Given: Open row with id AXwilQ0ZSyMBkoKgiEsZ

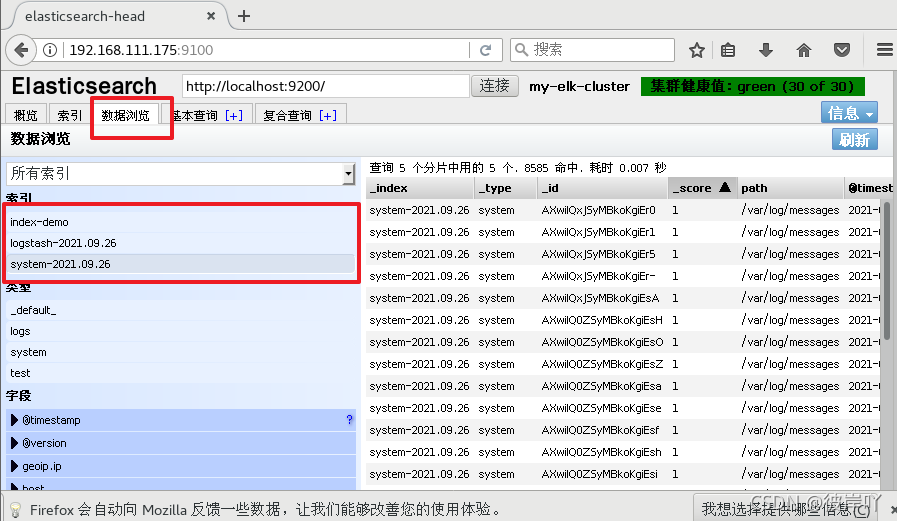Looking at the screenshot, I should [623, 364].
